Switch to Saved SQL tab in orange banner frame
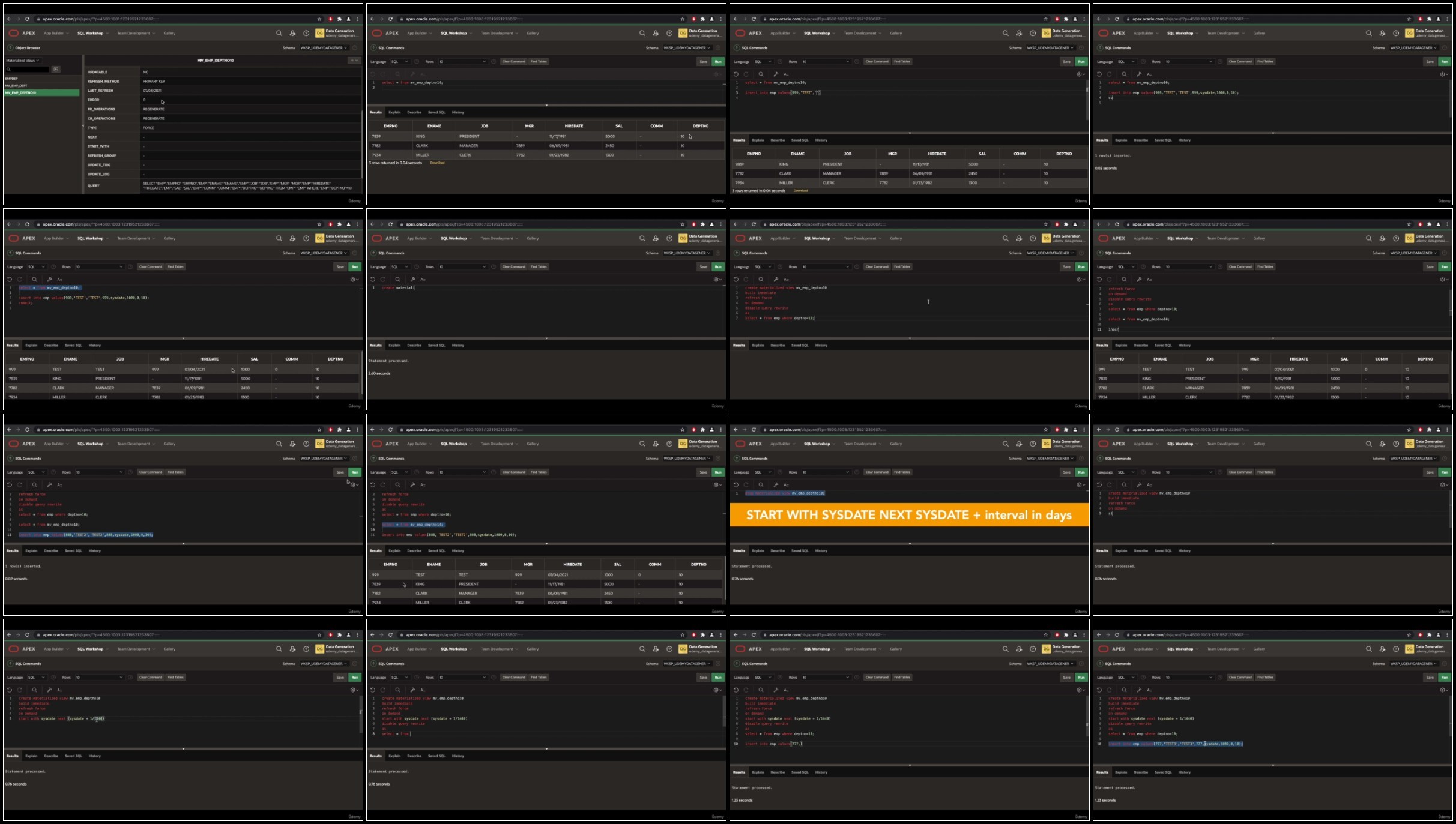Viewport: 1456px width, 824px height. coord(800,550)
